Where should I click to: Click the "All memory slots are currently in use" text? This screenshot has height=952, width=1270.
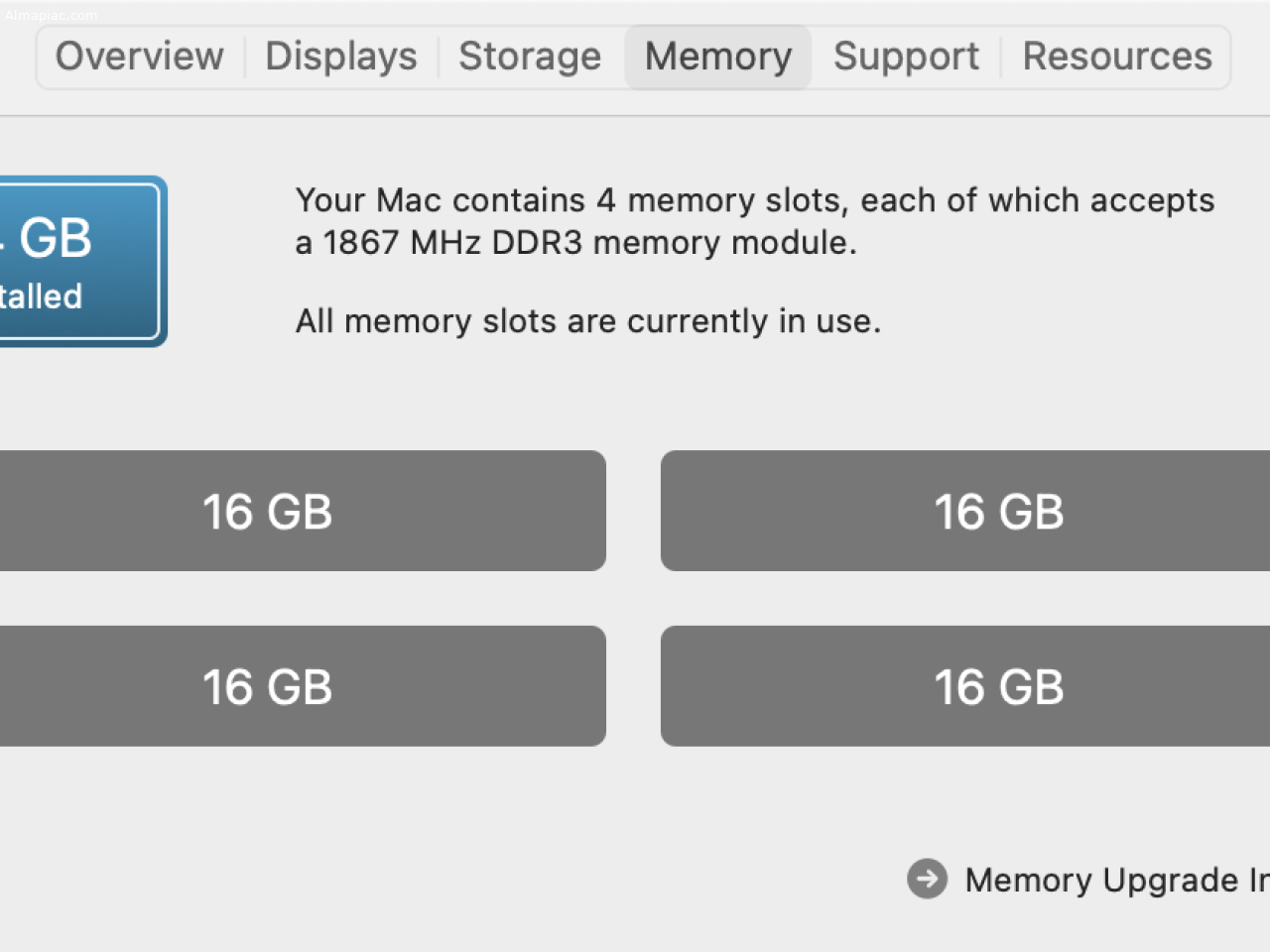point(588,321)
